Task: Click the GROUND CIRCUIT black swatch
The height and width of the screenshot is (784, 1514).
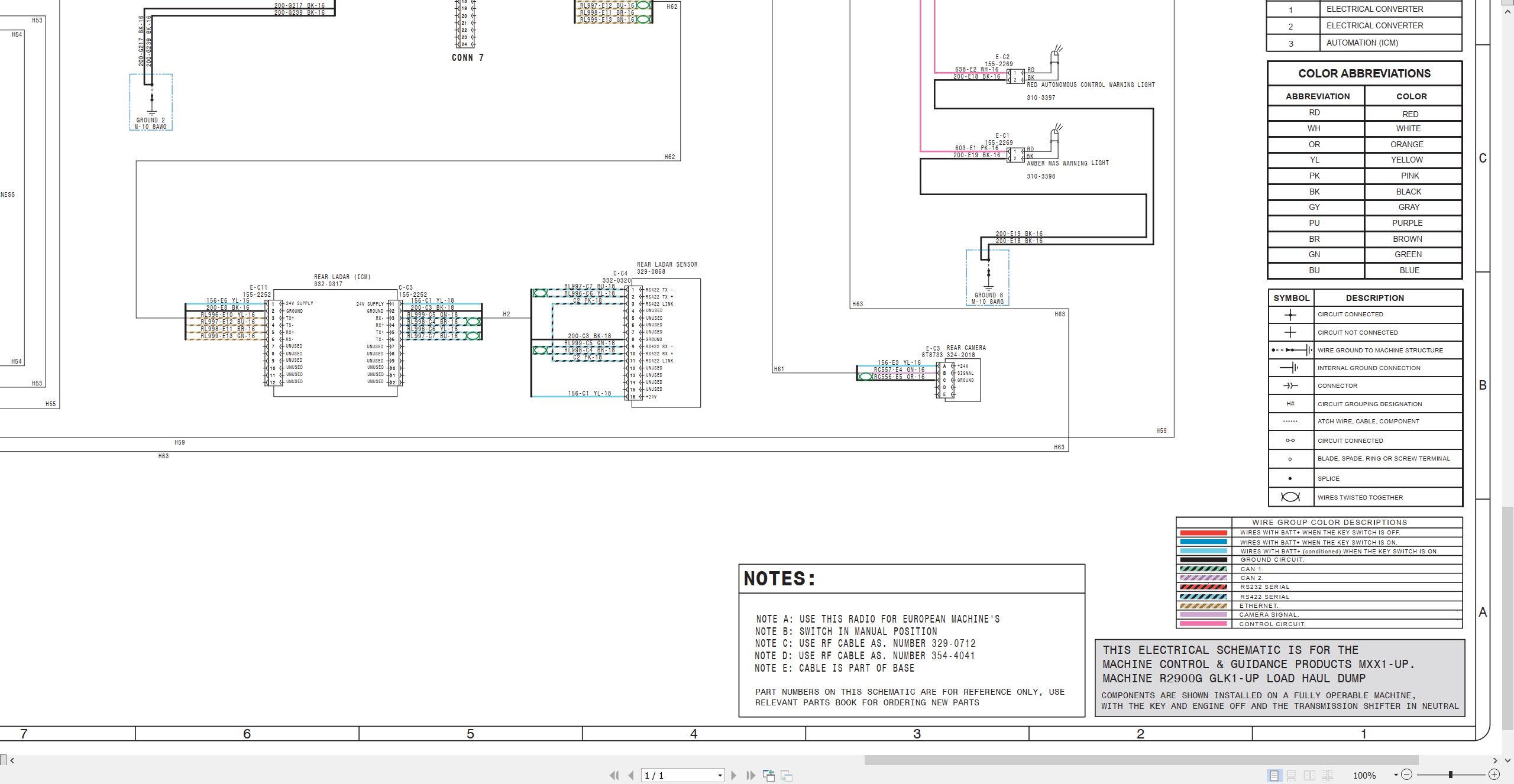Action: pyautogui.click(x=1203, y=559)
